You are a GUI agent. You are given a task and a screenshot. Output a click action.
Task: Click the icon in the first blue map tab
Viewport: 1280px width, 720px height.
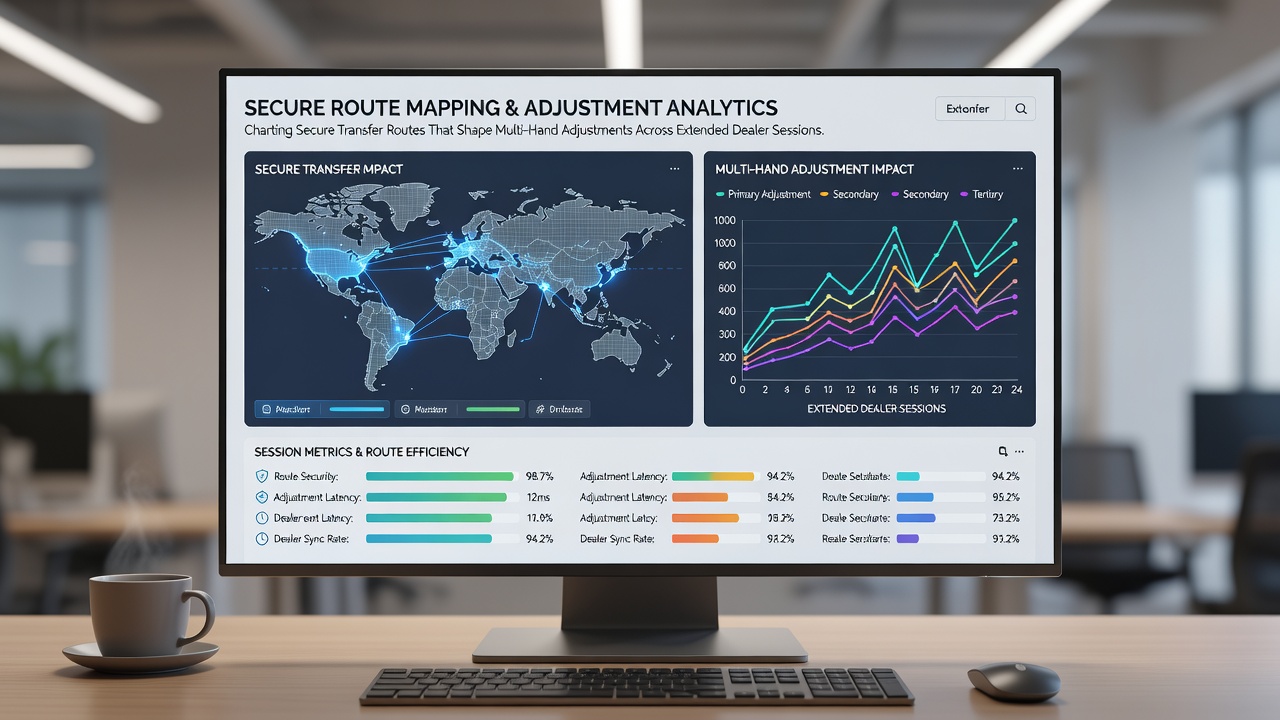click(265, 409)
